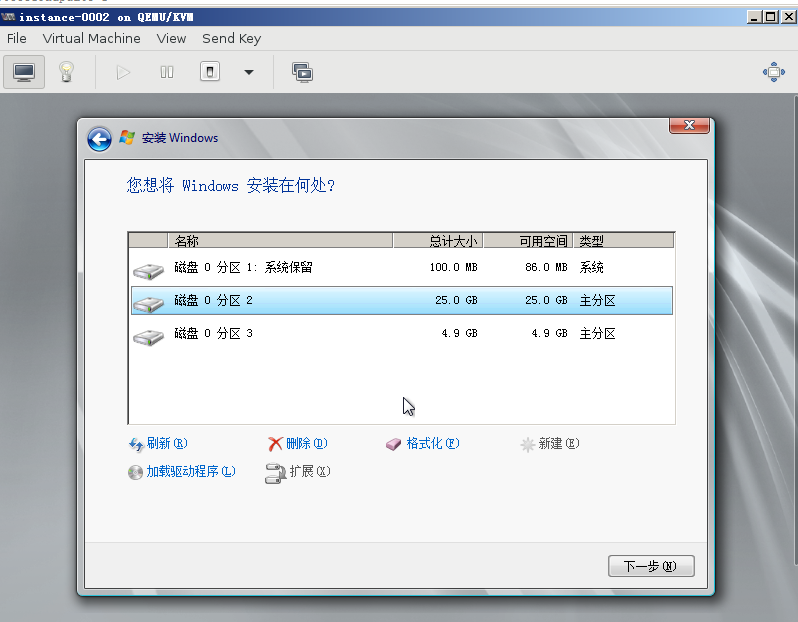Open virtual hardware details lightbulb
Screen dimensions: 798x622
click(x=66, y=72)
